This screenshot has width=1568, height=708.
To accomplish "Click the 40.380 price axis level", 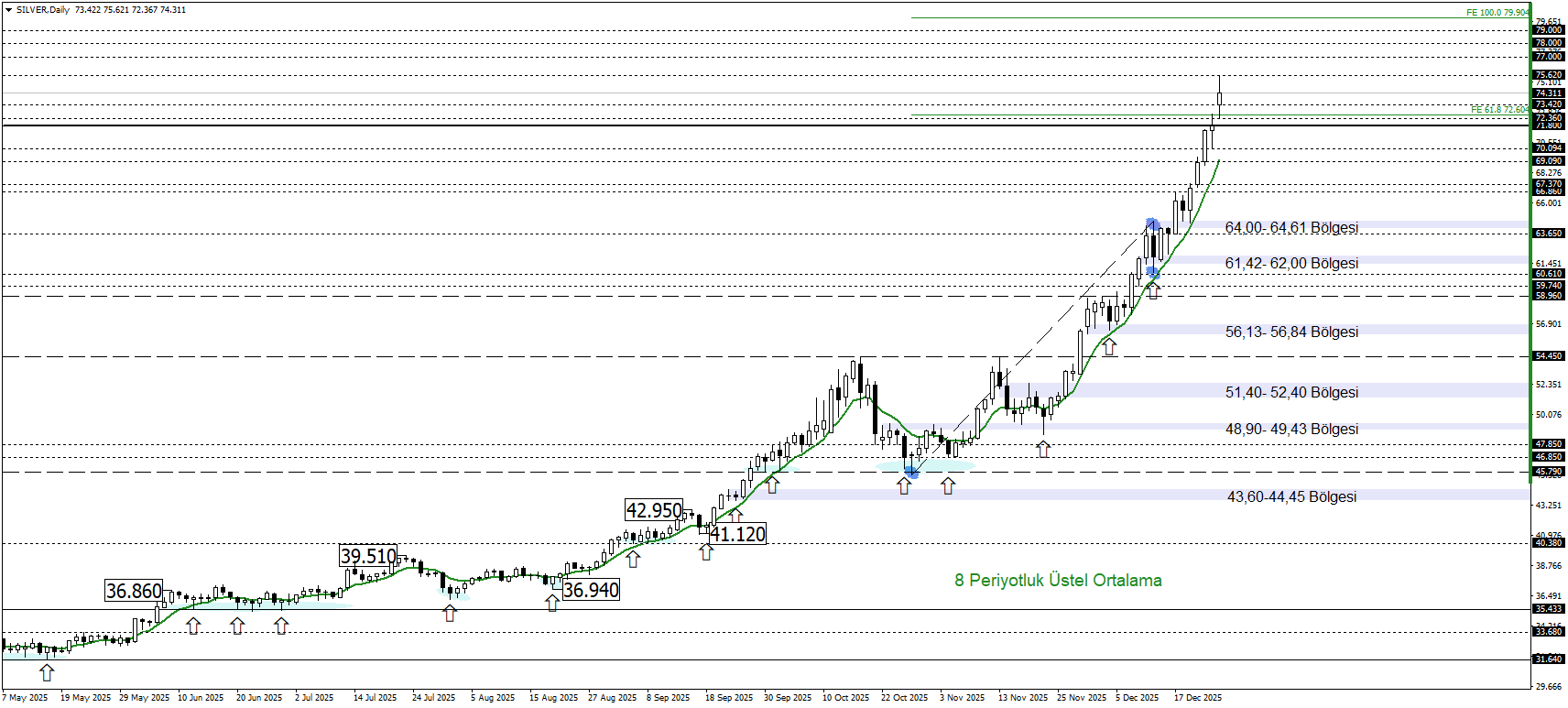I will (x=1549, y=543).
